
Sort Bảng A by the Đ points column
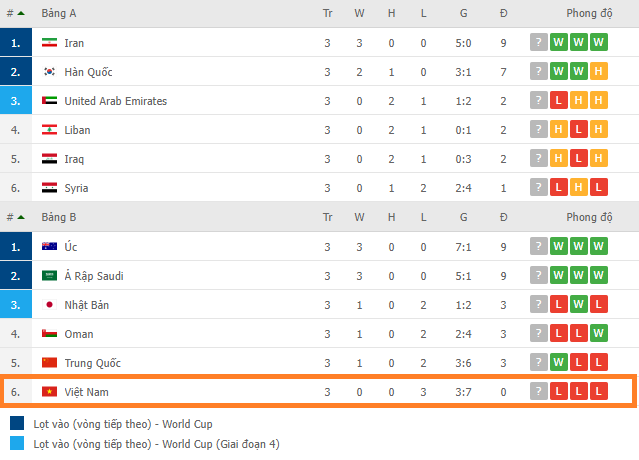click(x=504, y=13)
